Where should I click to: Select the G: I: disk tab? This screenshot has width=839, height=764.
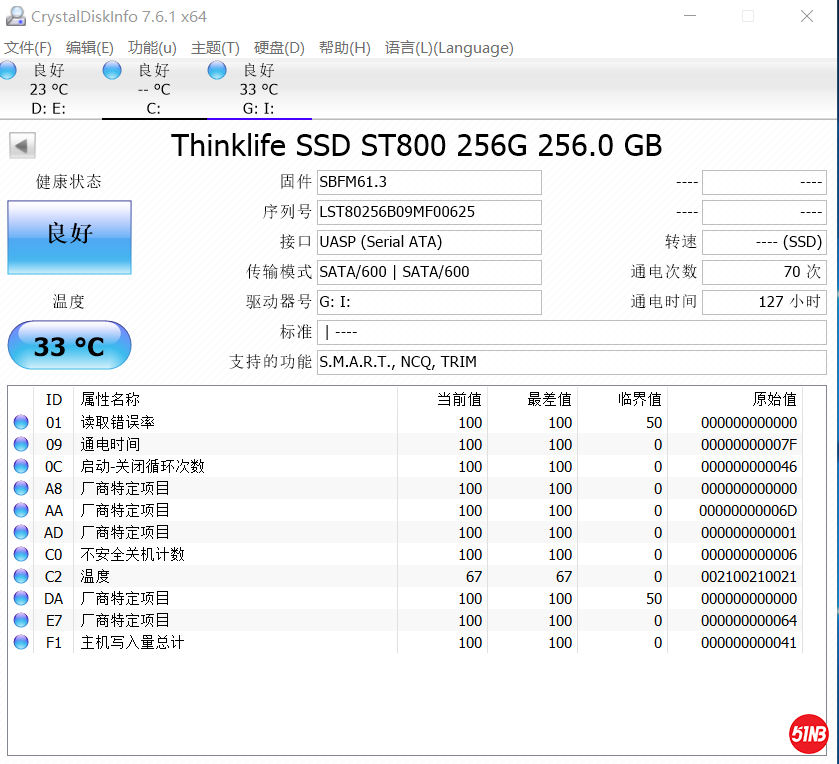[x=258, y=89]
